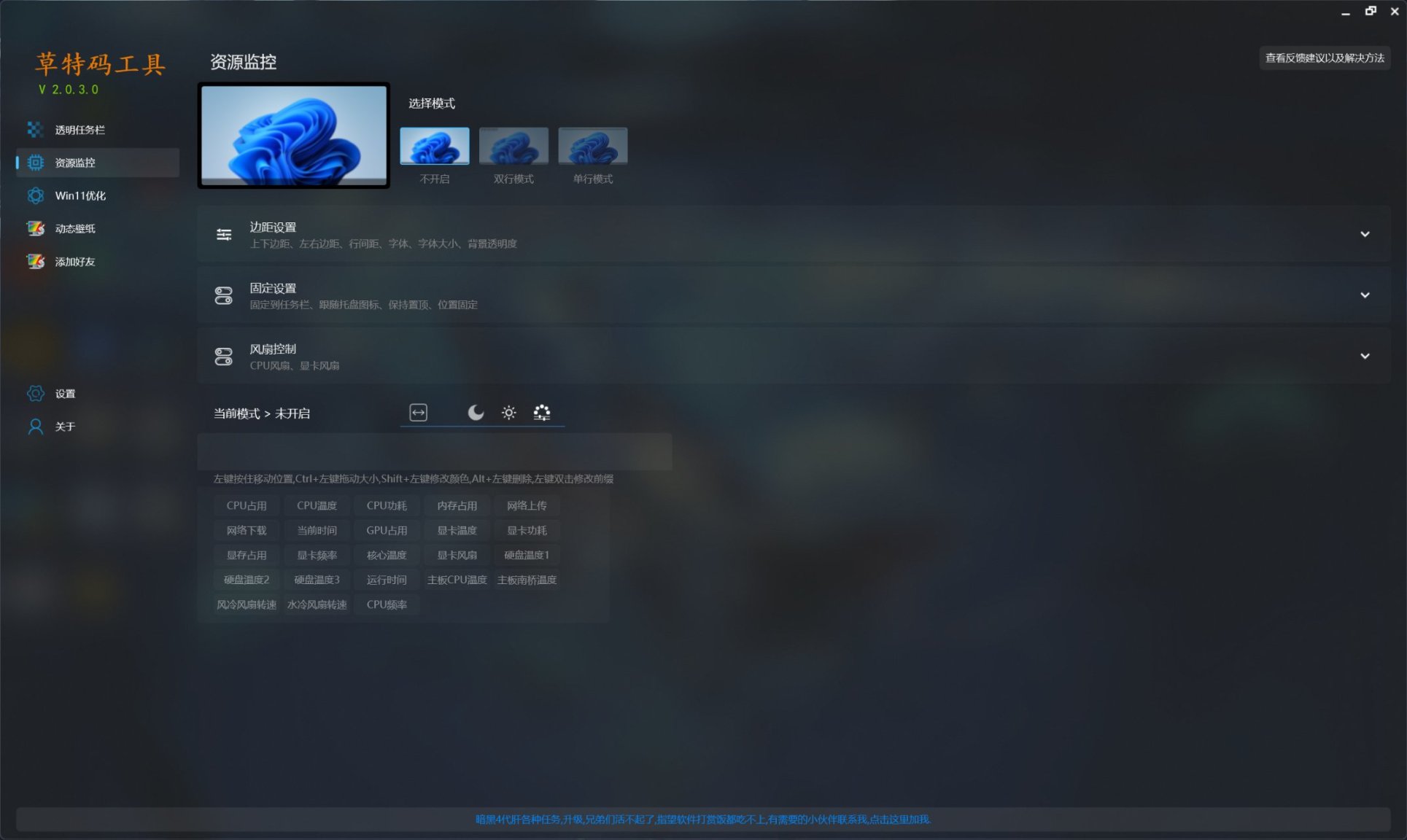This screenshot has height=840, width=1407.
Task: Expand the 边距设置 chevron
Action: [x=1365, y=234]
